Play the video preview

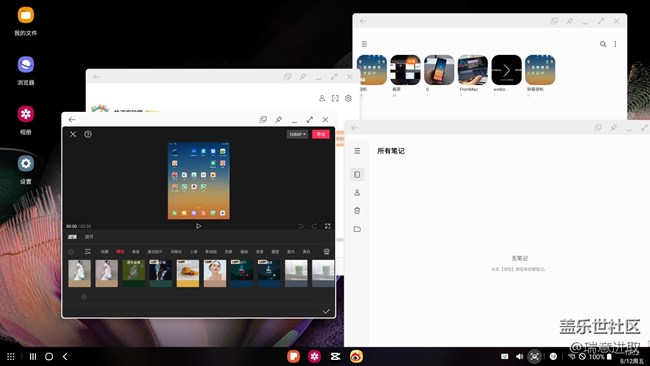199,226
